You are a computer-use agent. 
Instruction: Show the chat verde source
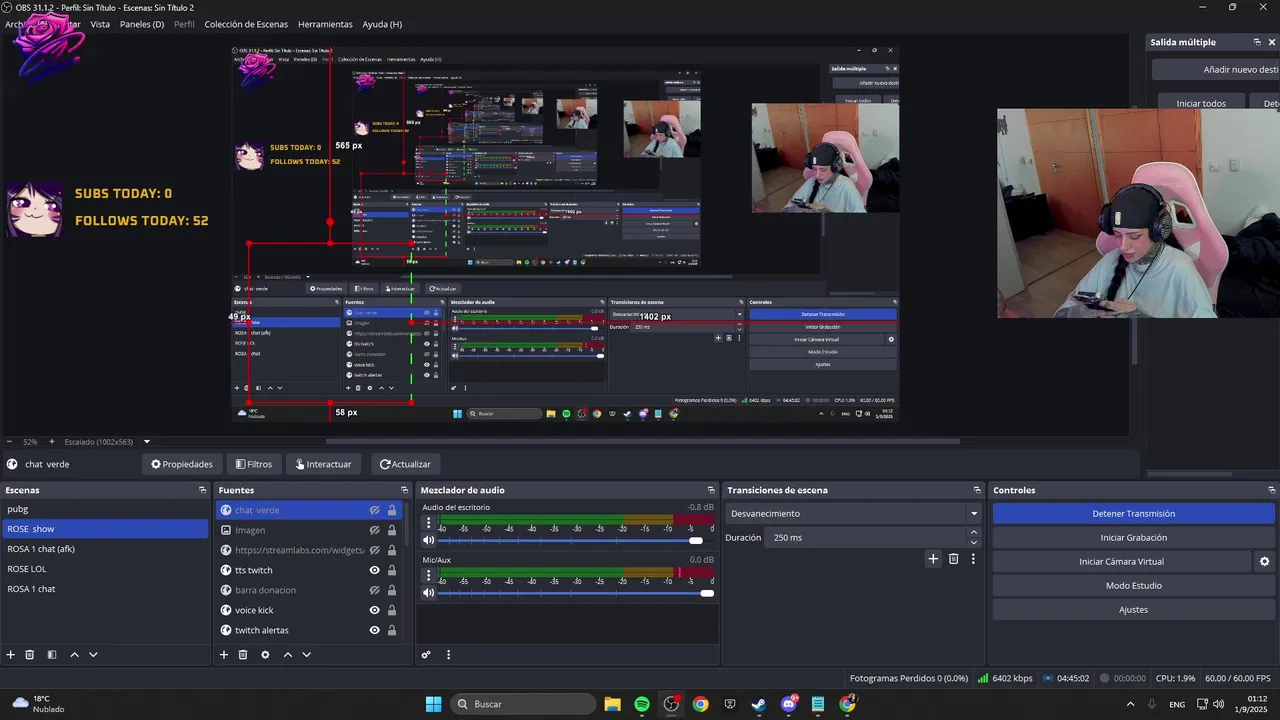pyautogui.click(x=375, y=510)
